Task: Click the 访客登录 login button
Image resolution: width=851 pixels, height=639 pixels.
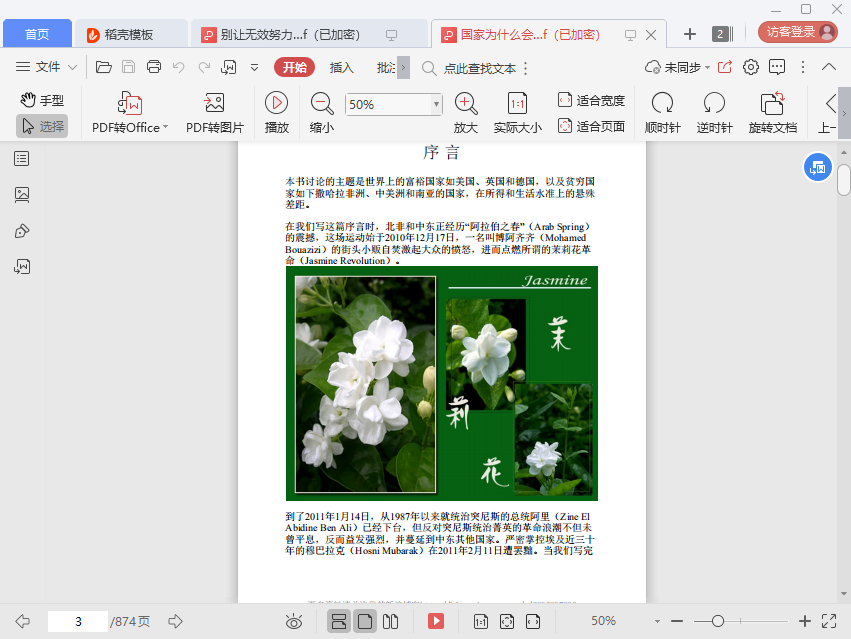Action: [789, 31]
